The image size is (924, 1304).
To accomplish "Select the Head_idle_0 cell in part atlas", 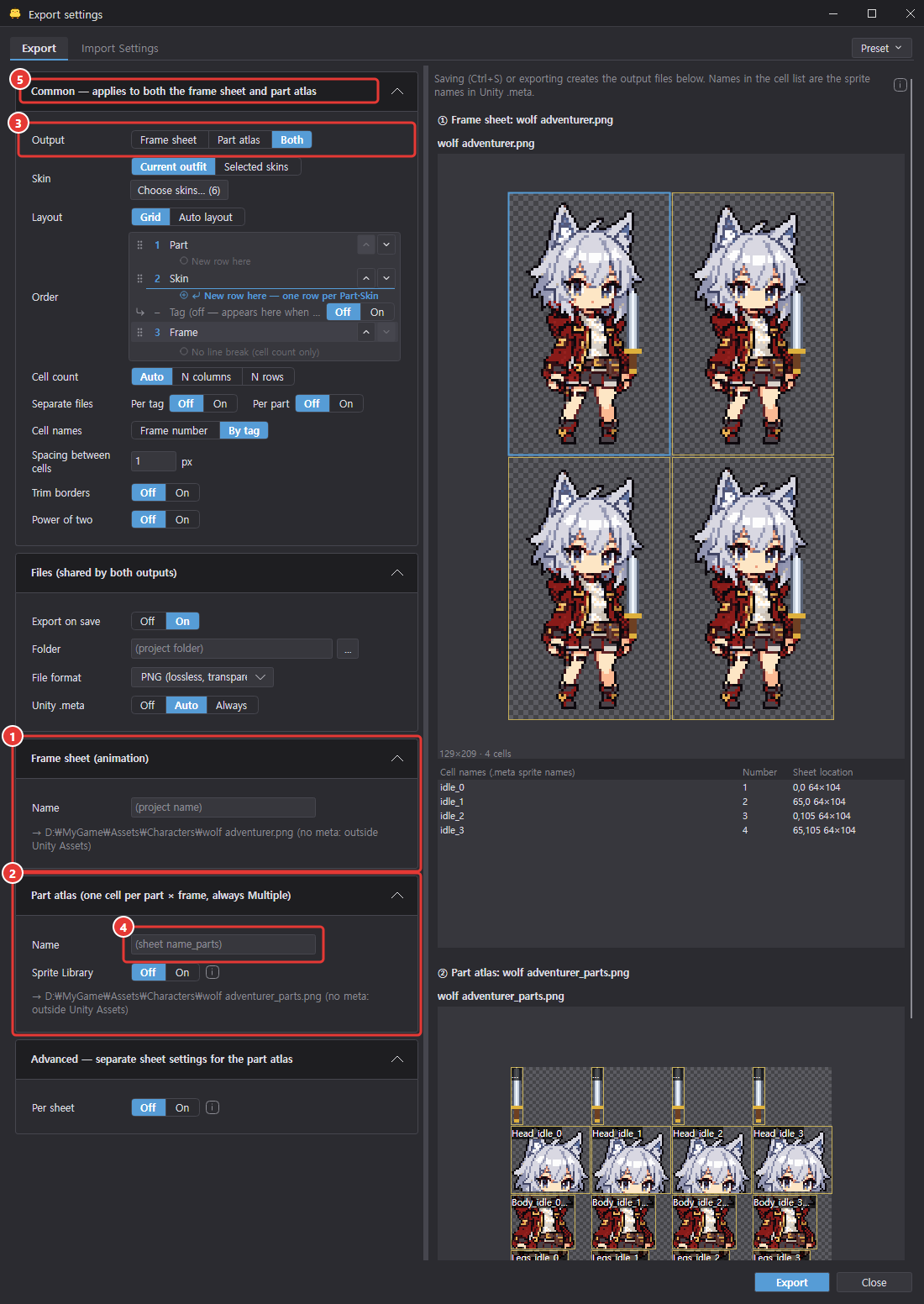I will tap(550, 1159).
